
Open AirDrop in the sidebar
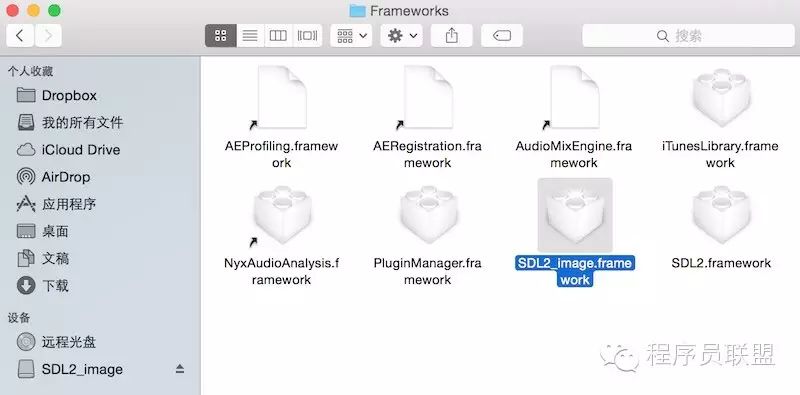tap(99, 177)
